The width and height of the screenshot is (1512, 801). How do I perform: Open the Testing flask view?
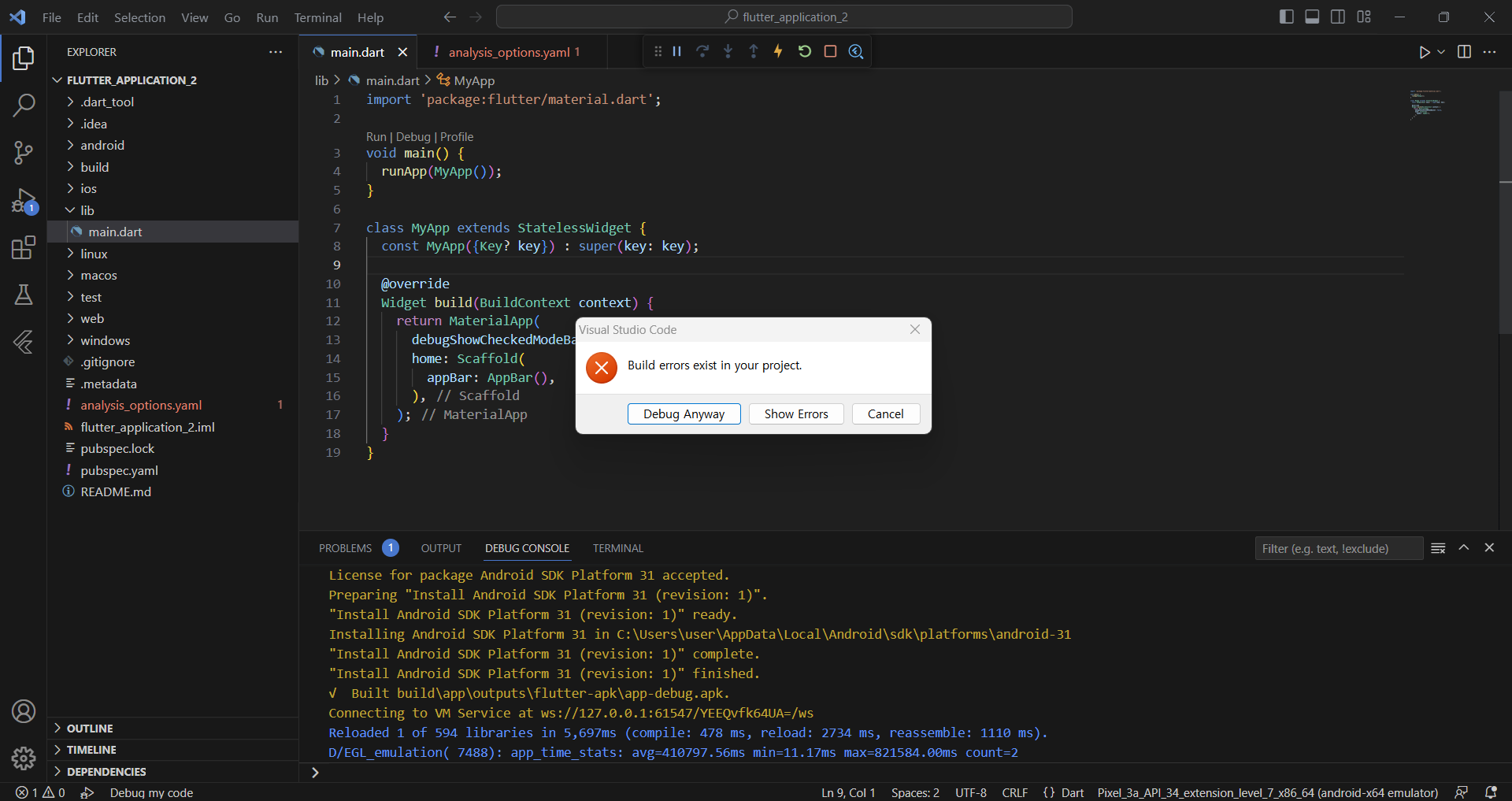pos(24,295)
